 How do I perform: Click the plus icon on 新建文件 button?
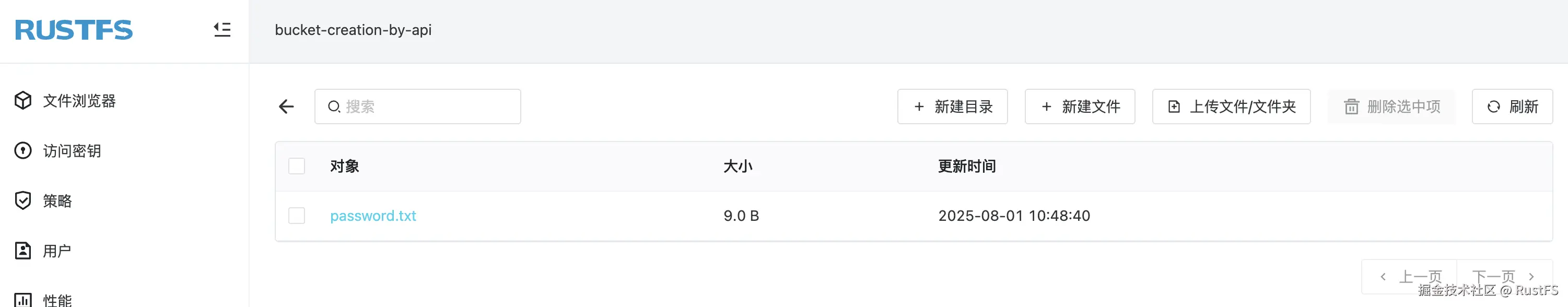pos(1046,107)
